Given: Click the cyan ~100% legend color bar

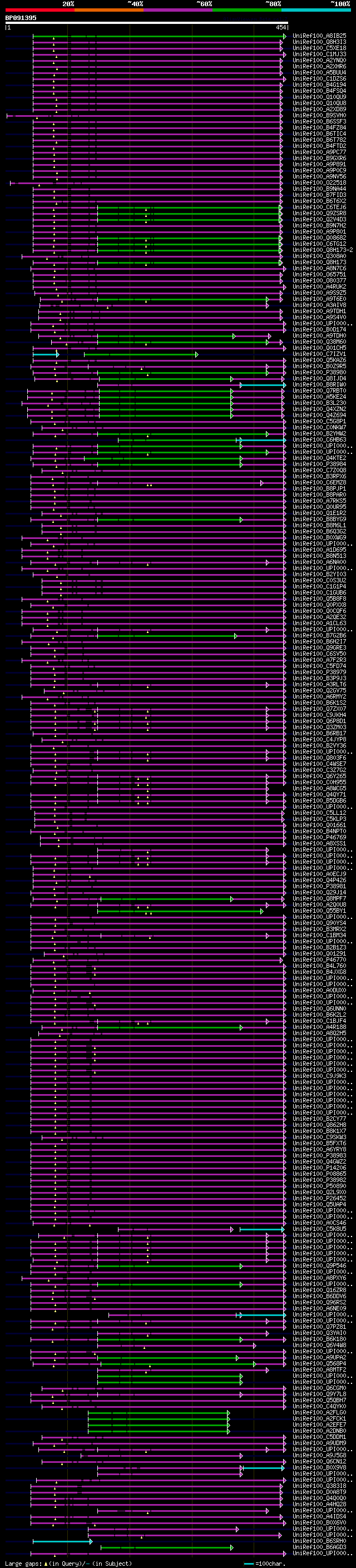Looking at the screenshot, I should 317,11.
